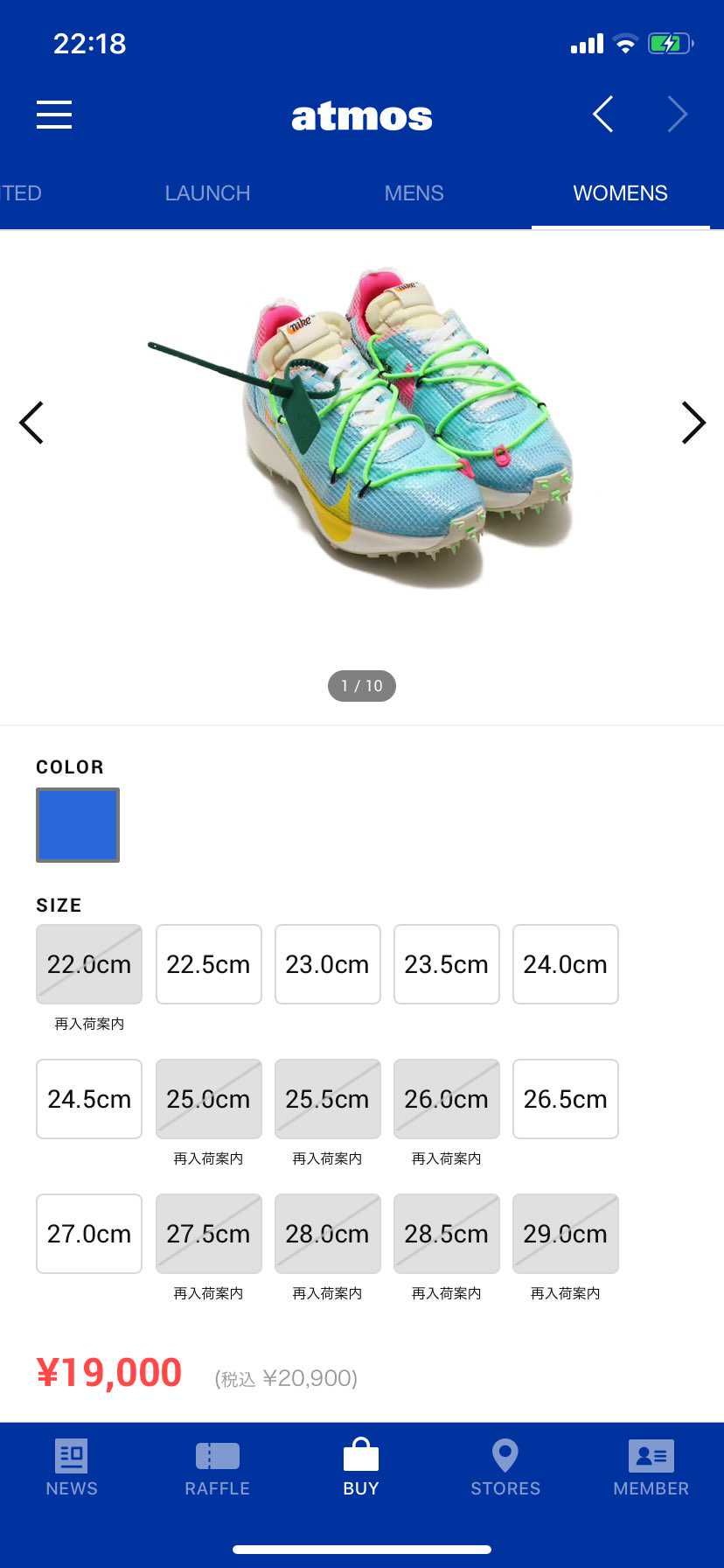This screenshot has height=1568, width=724.
Task: Open the STORES locator
Action: (505, 1468)
